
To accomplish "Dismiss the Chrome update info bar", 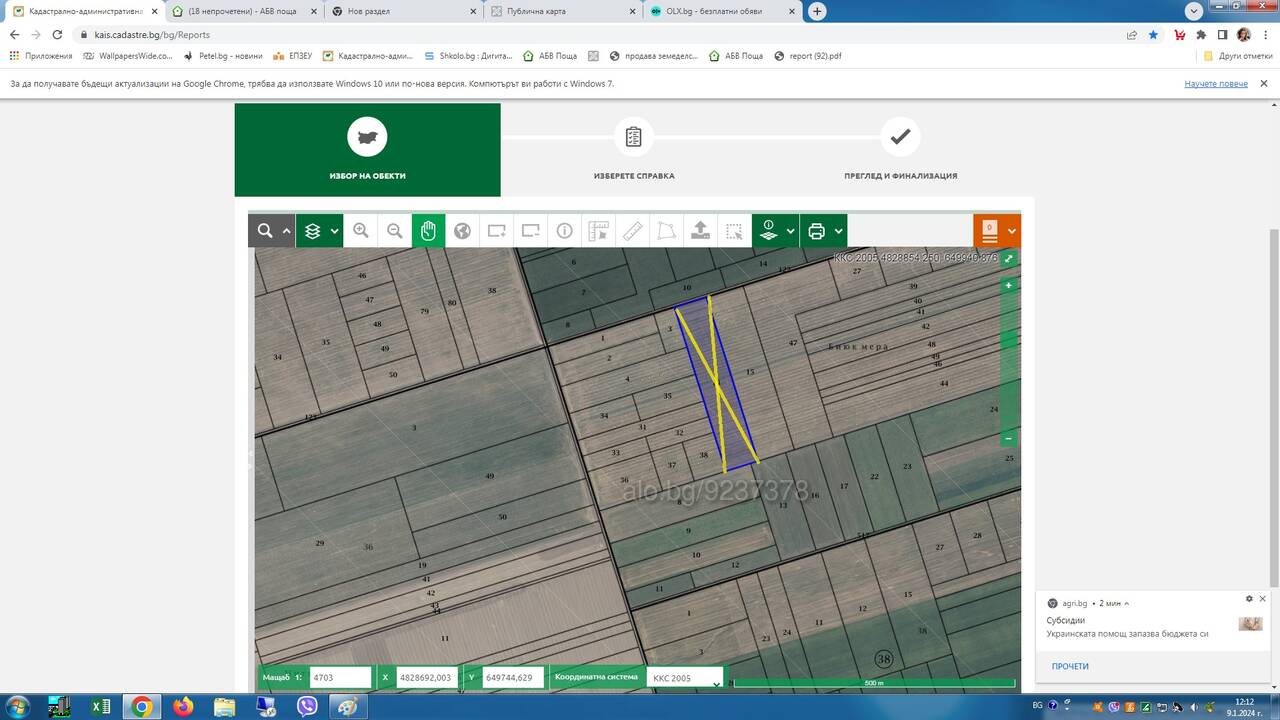I will pos(1264,84).
